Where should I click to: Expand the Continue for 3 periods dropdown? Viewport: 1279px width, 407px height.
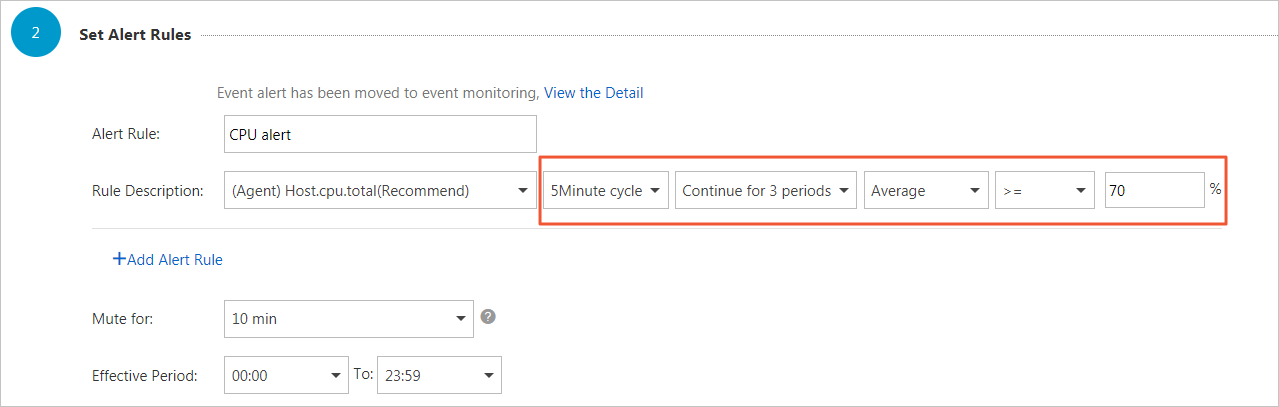[x=766, y=190]
